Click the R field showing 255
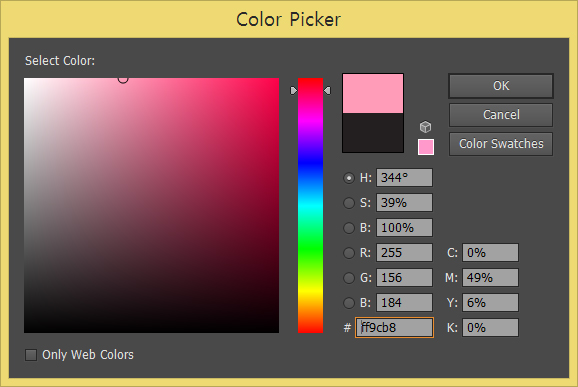Screen dimensions: 578x387 [x=404, y=253]
